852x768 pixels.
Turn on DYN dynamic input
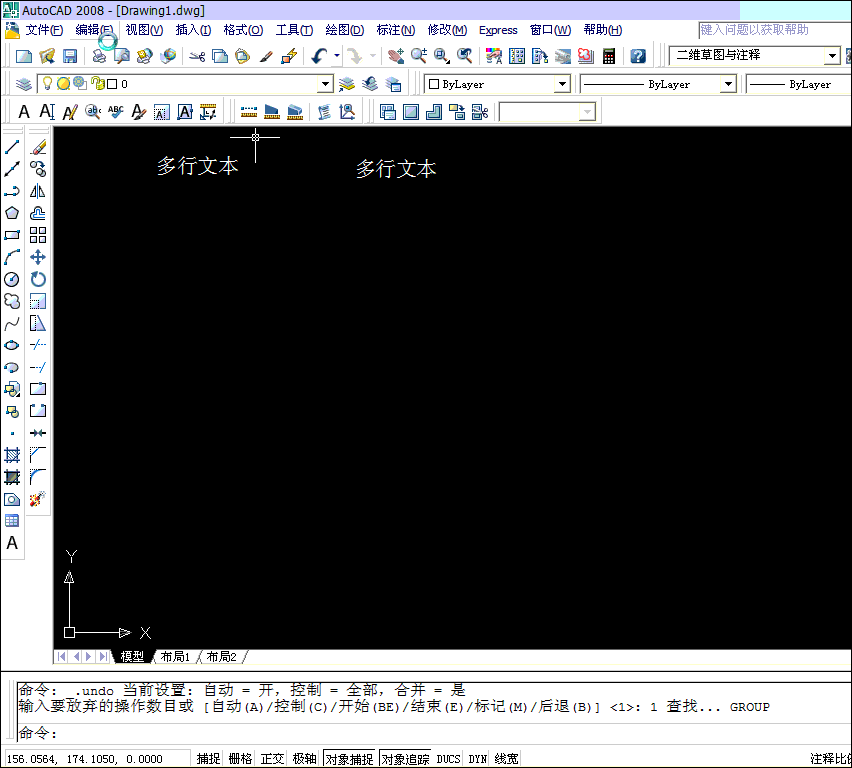(477, 758)
